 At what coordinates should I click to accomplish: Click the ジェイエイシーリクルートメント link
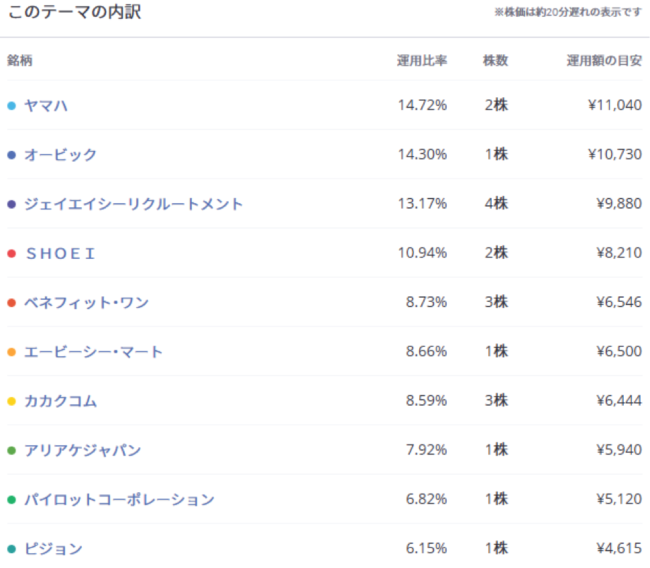click(x=134, y=204)
